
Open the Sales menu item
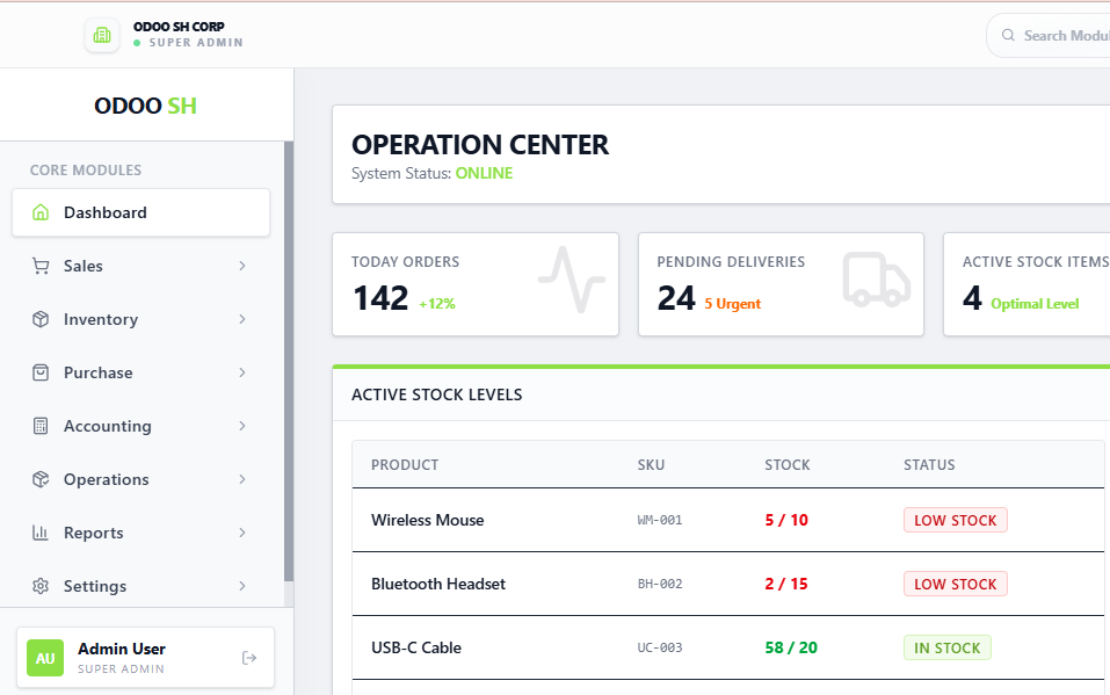coord(141,266)
